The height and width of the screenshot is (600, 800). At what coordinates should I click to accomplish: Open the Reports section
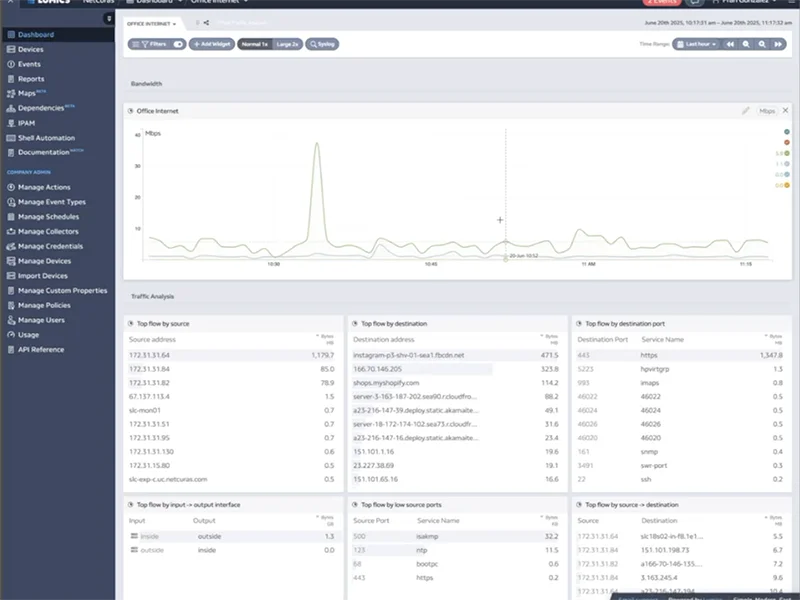coord(31,79)
